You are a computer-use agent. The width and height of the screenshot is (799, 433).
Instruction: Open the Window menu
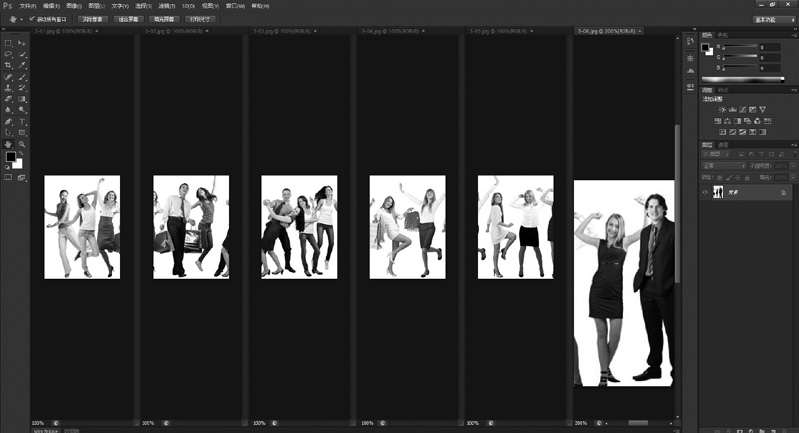coord(235,6)
